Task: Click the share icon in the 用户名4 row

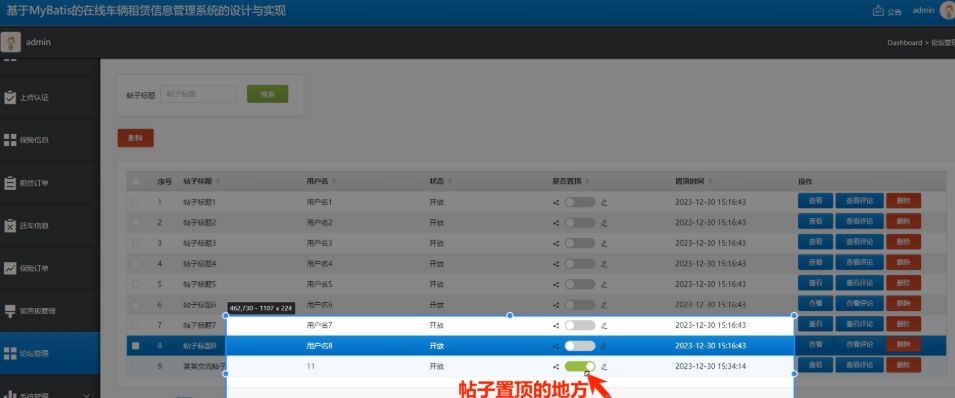Action: (556, 264)
